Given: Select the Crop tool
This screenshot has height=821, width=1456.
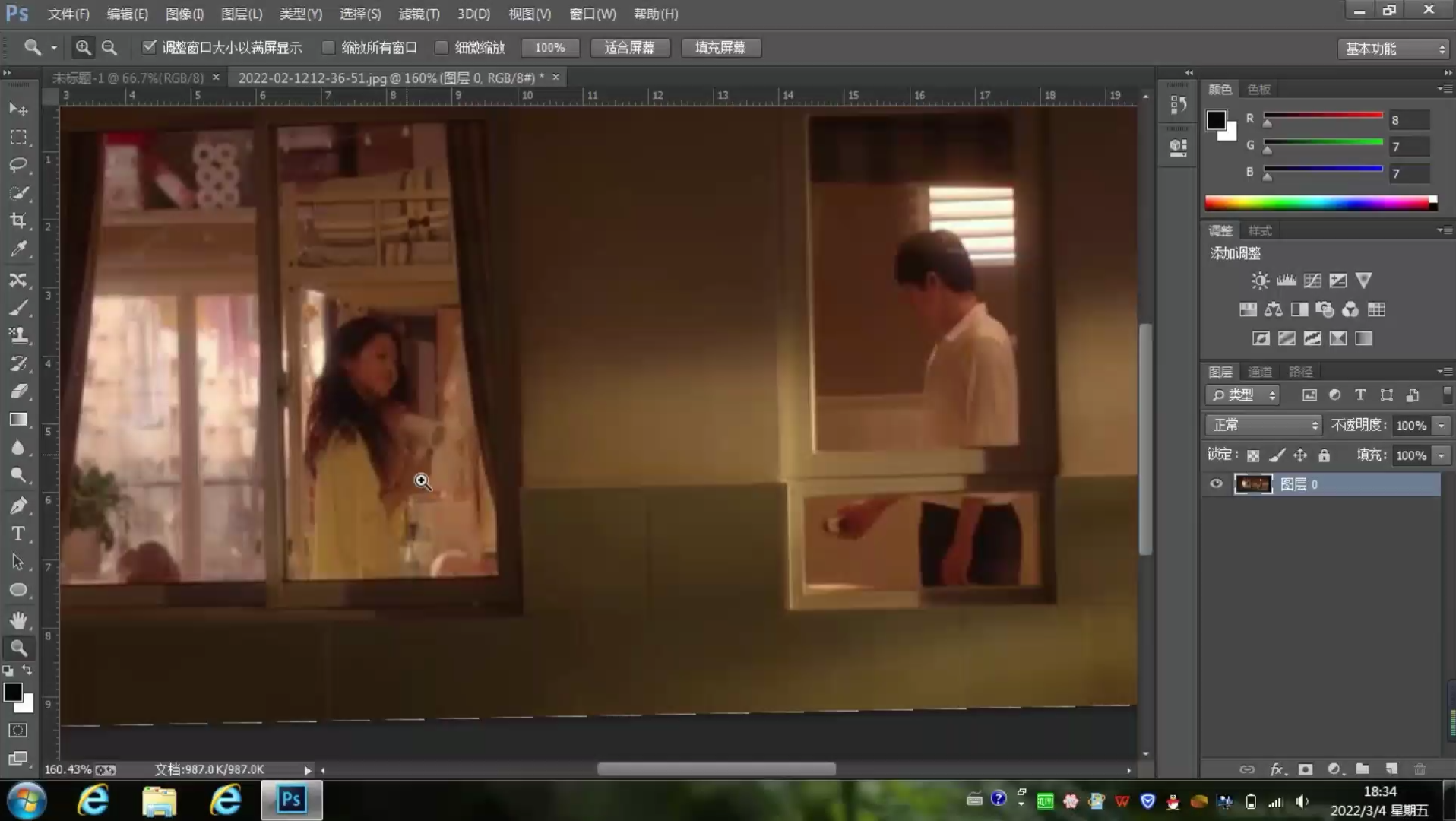Looking at the screenshot, I should 18,221.
